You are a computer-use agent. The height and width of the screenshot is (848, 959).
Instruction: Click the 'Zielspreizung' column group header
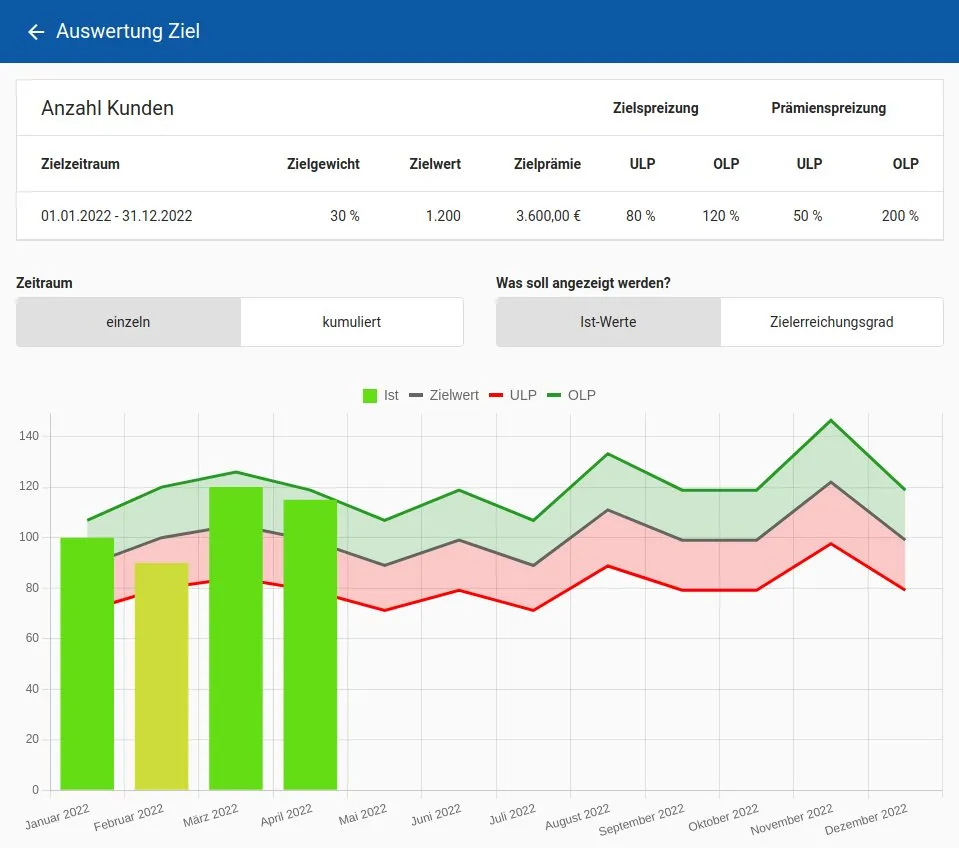tap(655, 108)
